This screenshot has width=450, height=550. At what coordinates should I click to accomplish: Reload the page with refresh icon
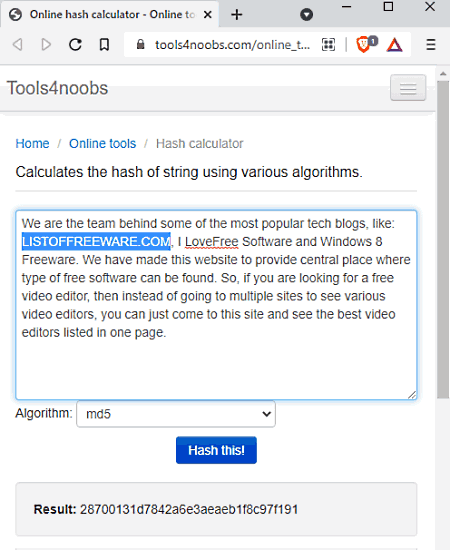(75, 45)
